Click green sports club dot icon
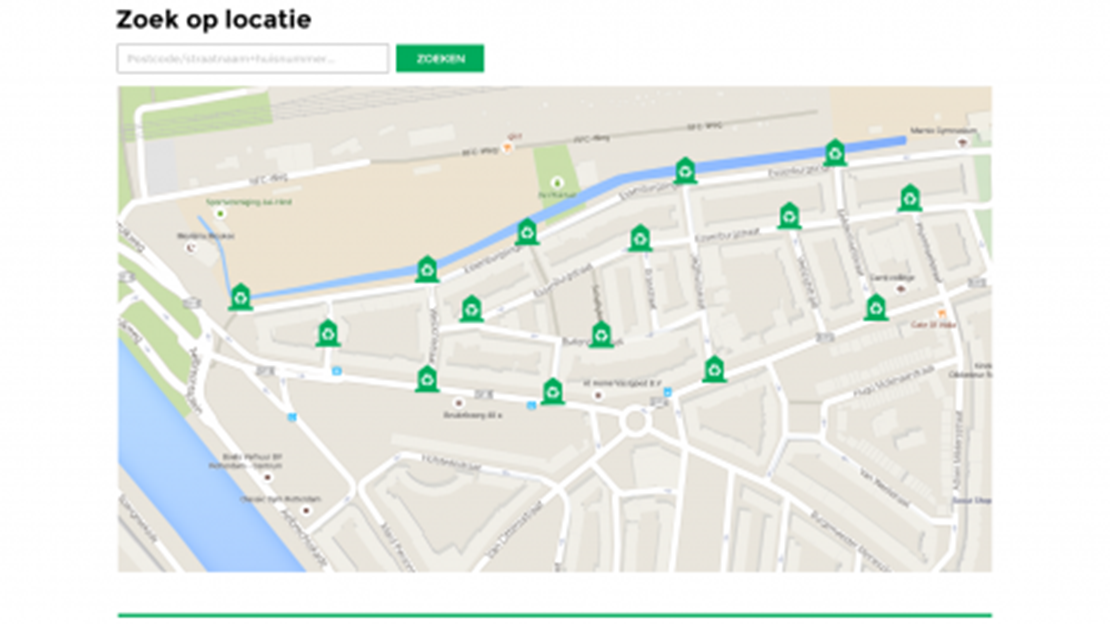Image resolution: width=1110 pixels, height=624 pixels. point(220,213)
